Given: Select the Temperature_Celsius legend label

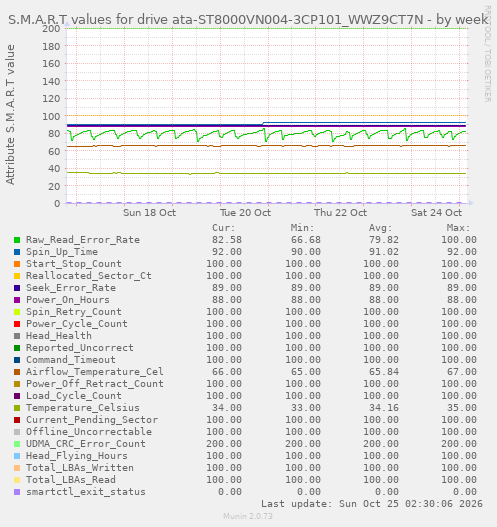Looking at the screenshot, I should tap(83, 408).
